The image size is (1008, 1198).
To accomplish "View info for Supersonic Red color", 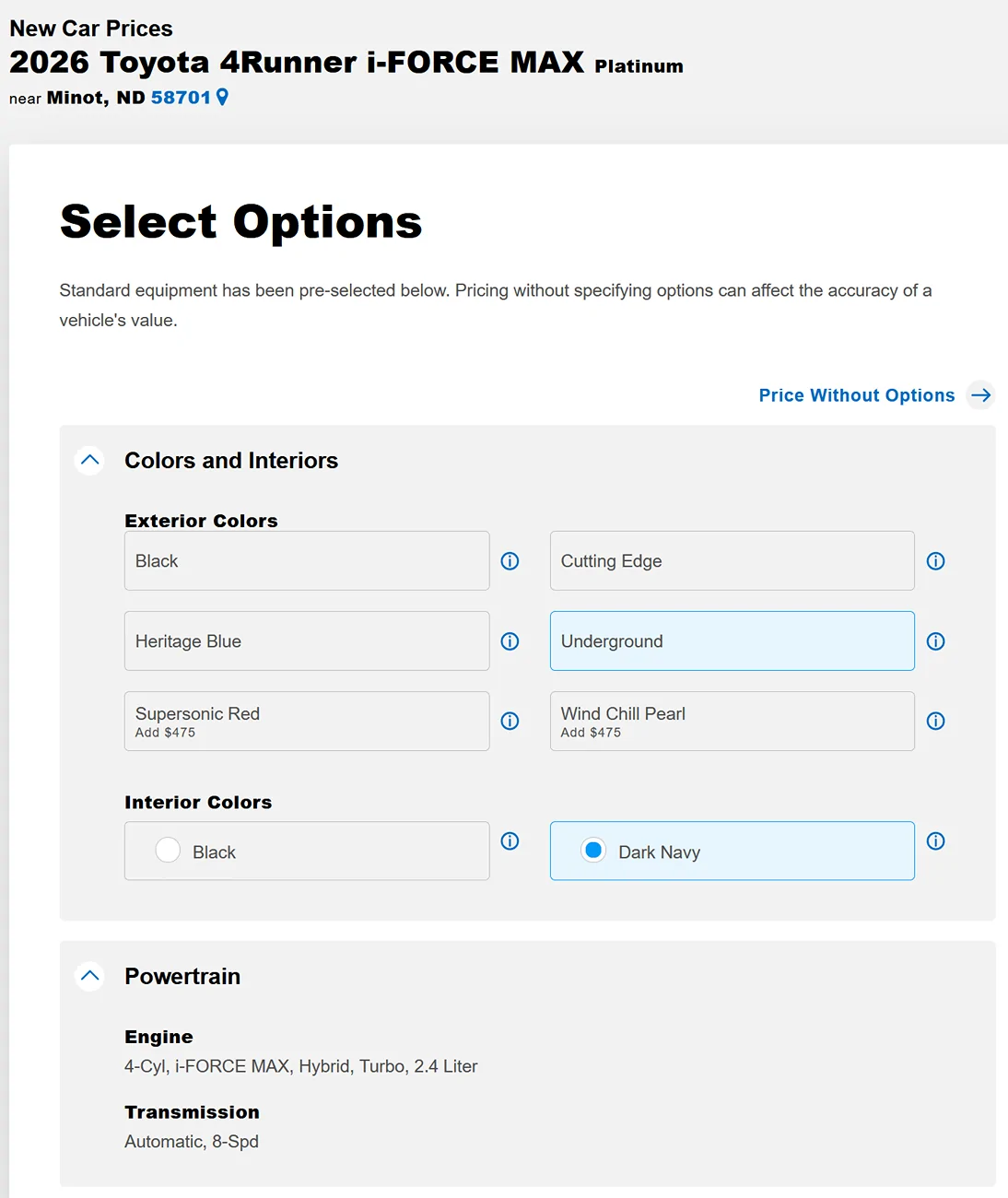I will coord(510,721).
